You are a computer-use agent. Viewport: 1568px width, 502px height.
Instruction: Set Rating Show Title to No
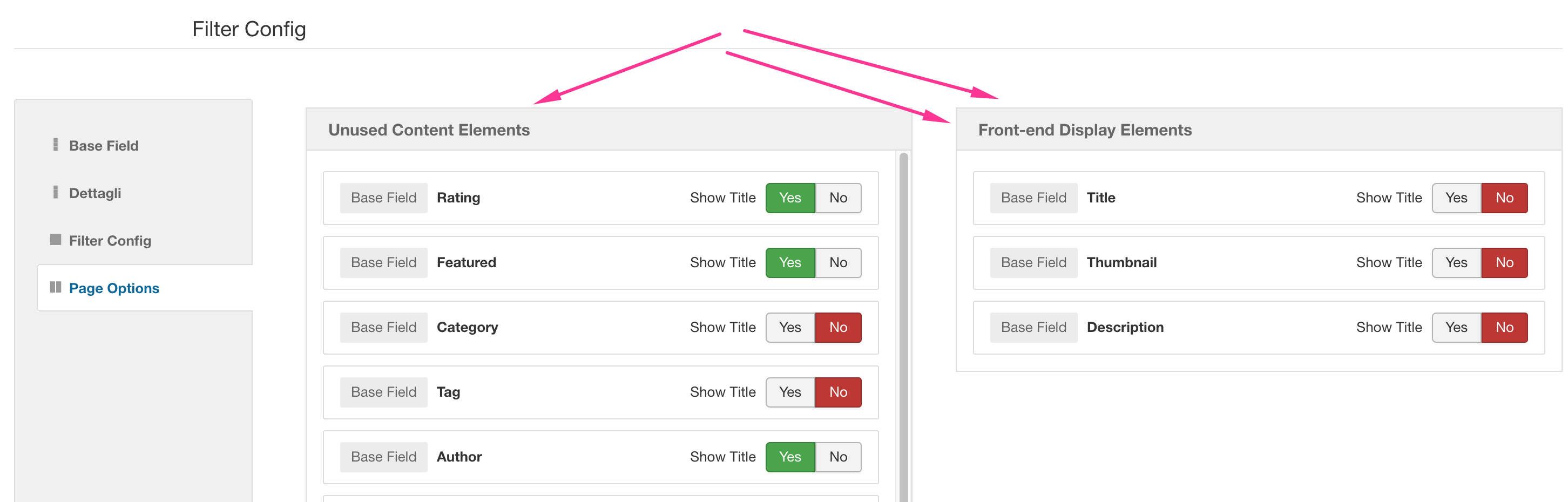pos(837,198)
